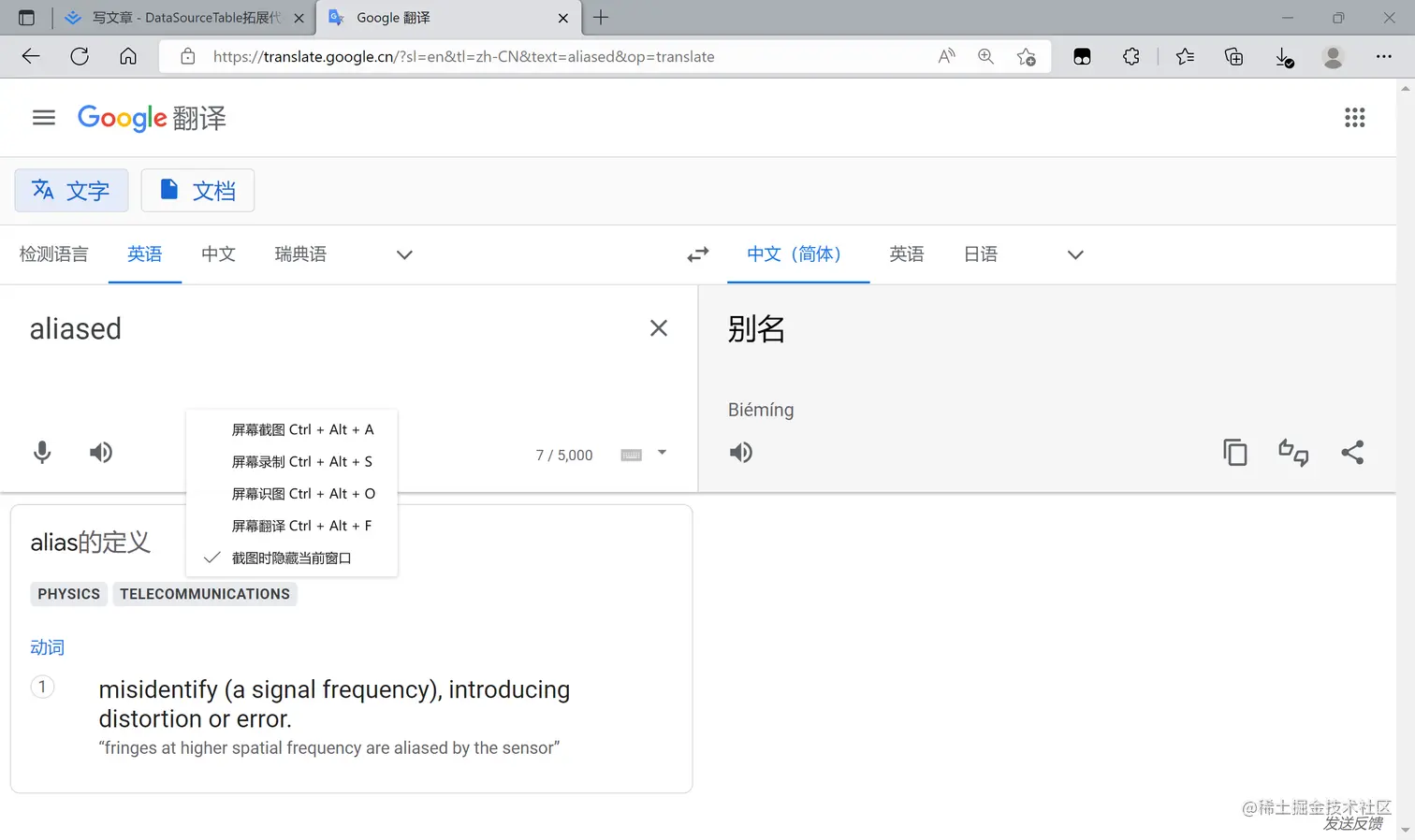Choose 屏幕翻译 Ctrl+Alt+F menu item

pyautogui.click(x=292, y=526)
